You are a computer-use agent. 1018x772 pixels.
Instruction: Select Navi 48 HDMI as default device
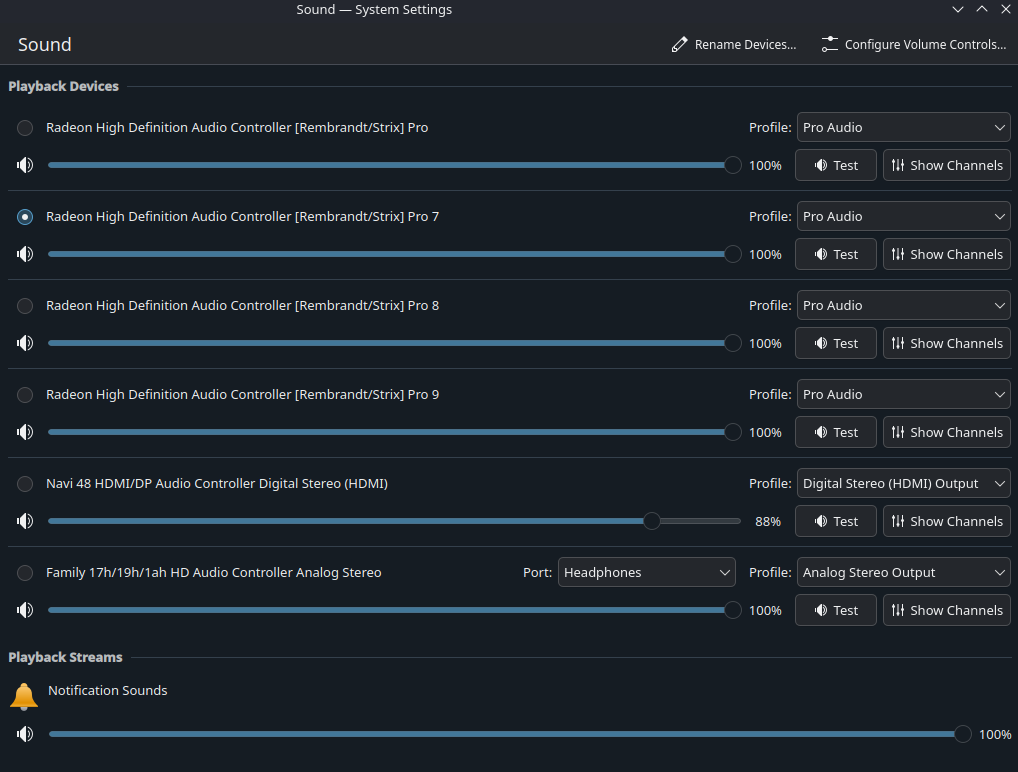[25, 484]
